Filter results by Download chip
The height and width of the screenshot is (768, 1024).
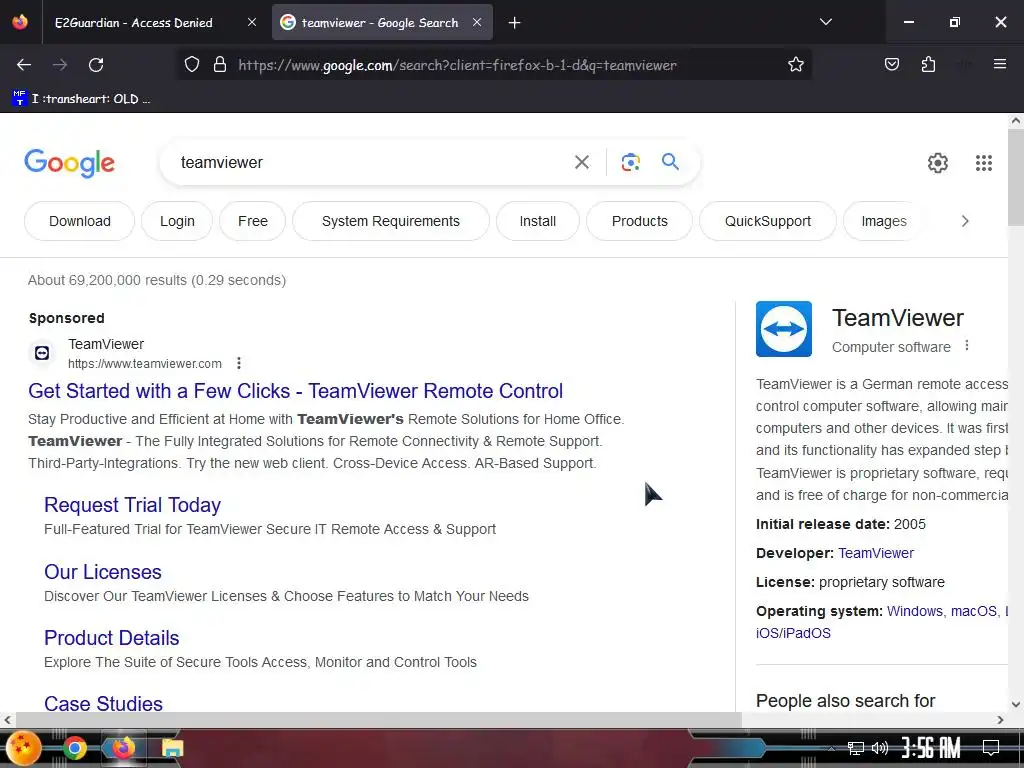tap(80, 221)
